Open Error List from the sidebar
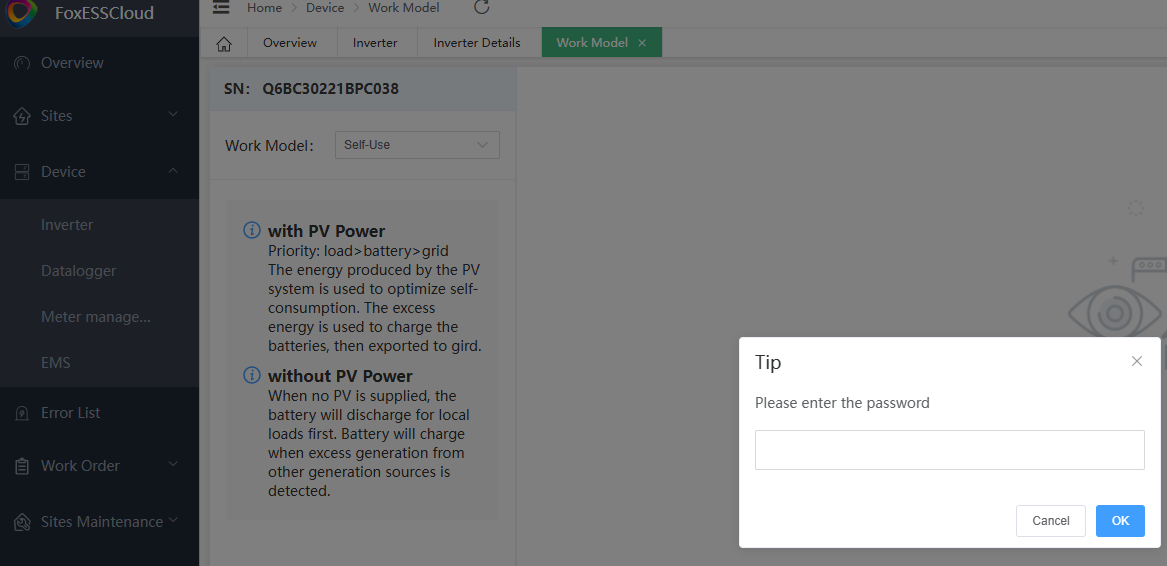This screenshot has height=566, width=1167. pyautogui.click(x=70, y=413)
